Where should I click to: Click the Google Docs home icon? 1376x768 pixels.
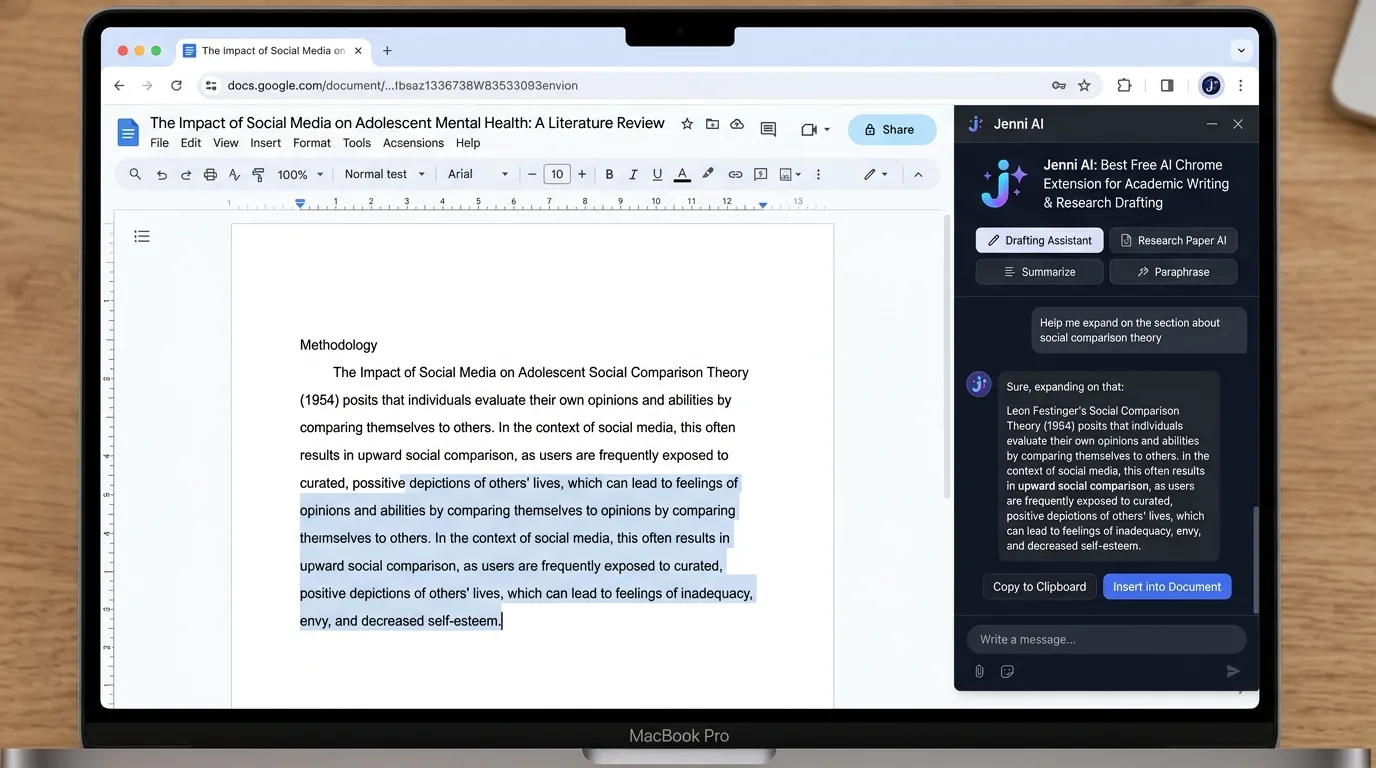pyautogui.click(x=128, y=132)
